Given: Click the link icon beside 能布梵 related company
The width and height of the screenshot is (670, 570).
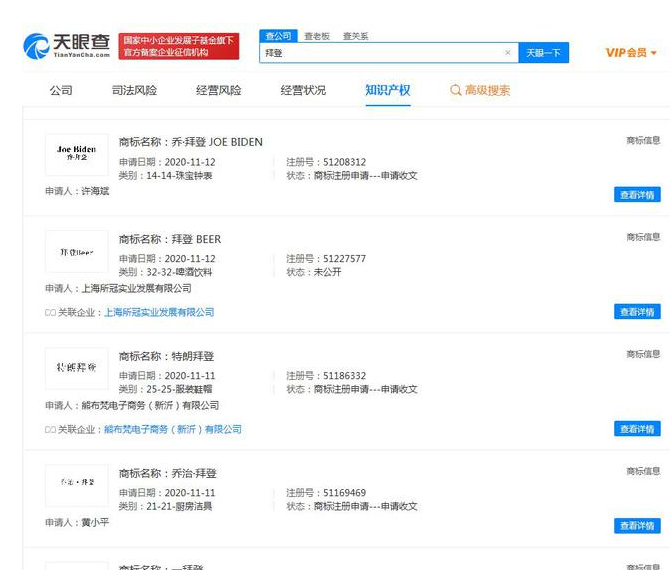Looking at the screenshot, I should 50,430.
